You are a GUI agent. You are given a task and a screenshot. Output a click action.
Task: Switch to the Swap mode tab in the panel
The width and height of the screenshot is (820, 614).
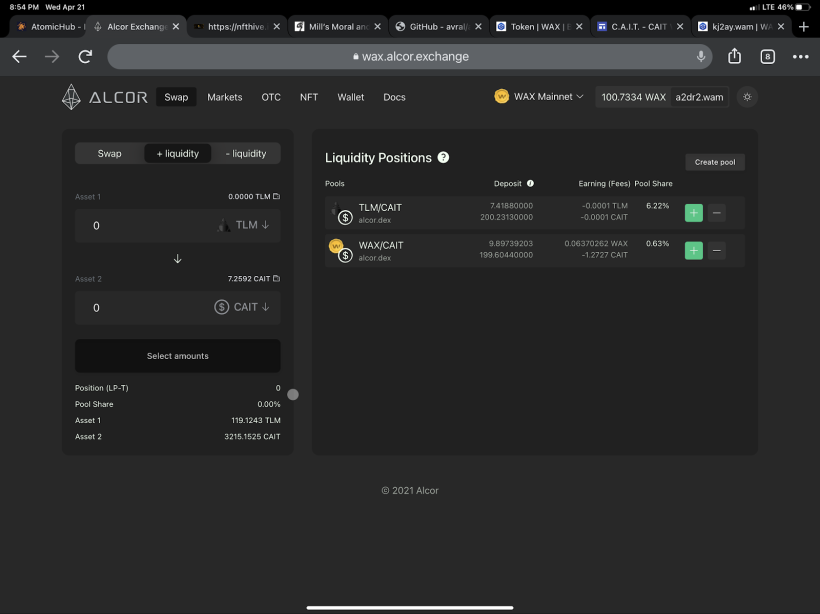click(x=109, y=153)
